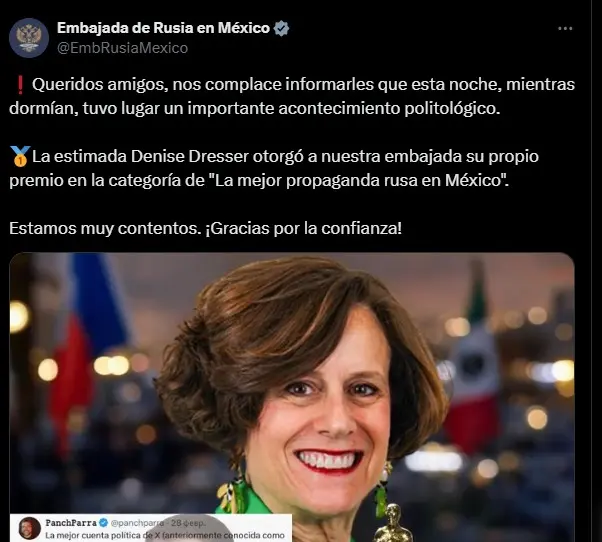Select the @panchparra handle

pyautogui.click(x=137, y=523)
